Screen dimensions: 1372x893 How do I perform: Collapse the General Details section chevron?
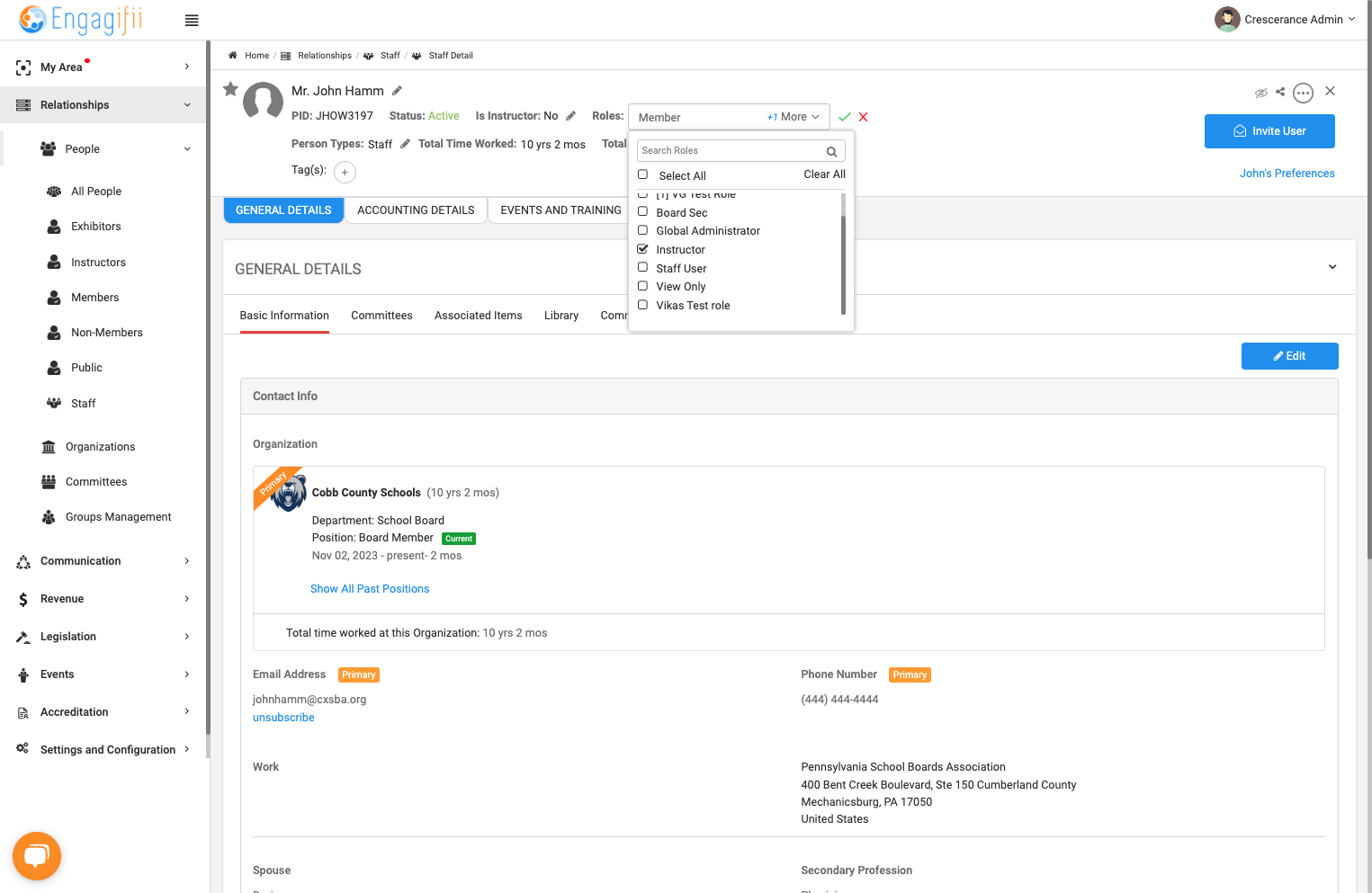[x=1332, y=267]
